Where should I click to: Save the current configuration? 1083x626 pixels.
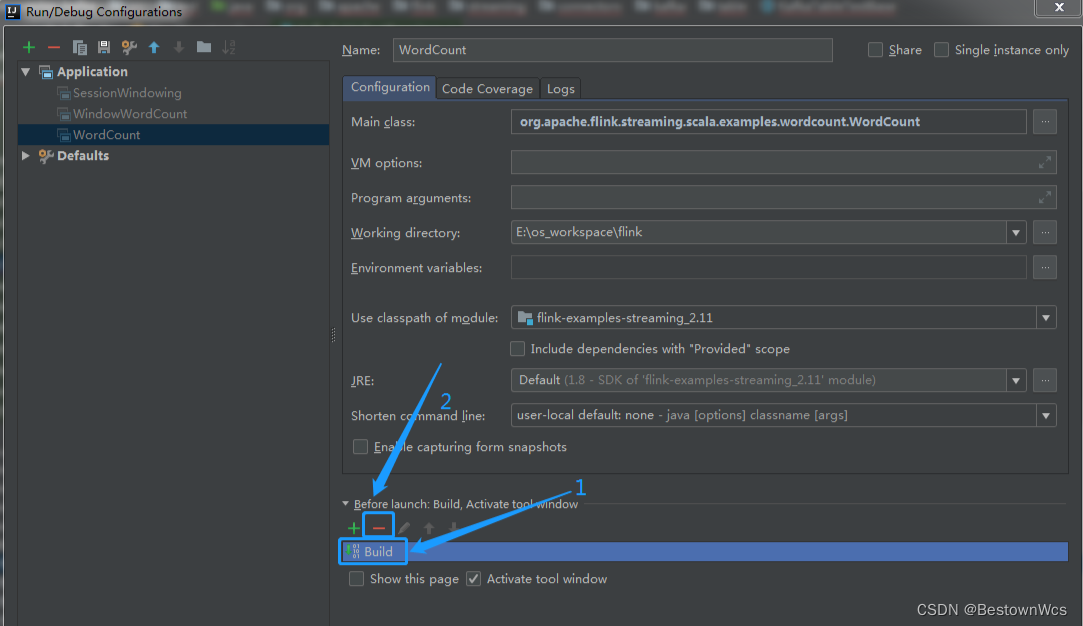tap(103, 46)
